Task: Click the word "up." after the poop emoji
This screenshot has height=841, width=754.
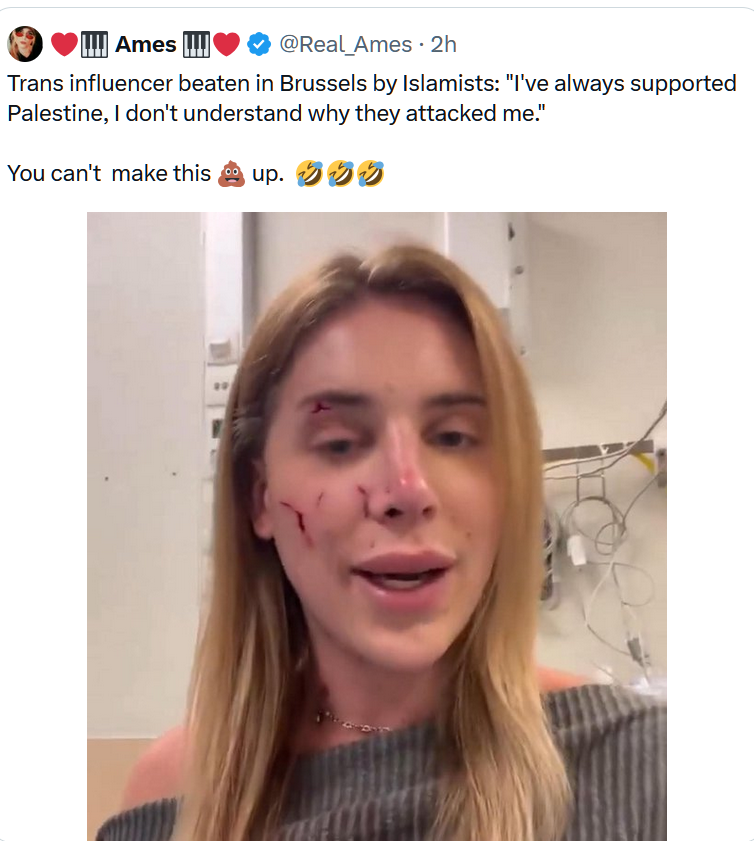Action: (268, 174)
